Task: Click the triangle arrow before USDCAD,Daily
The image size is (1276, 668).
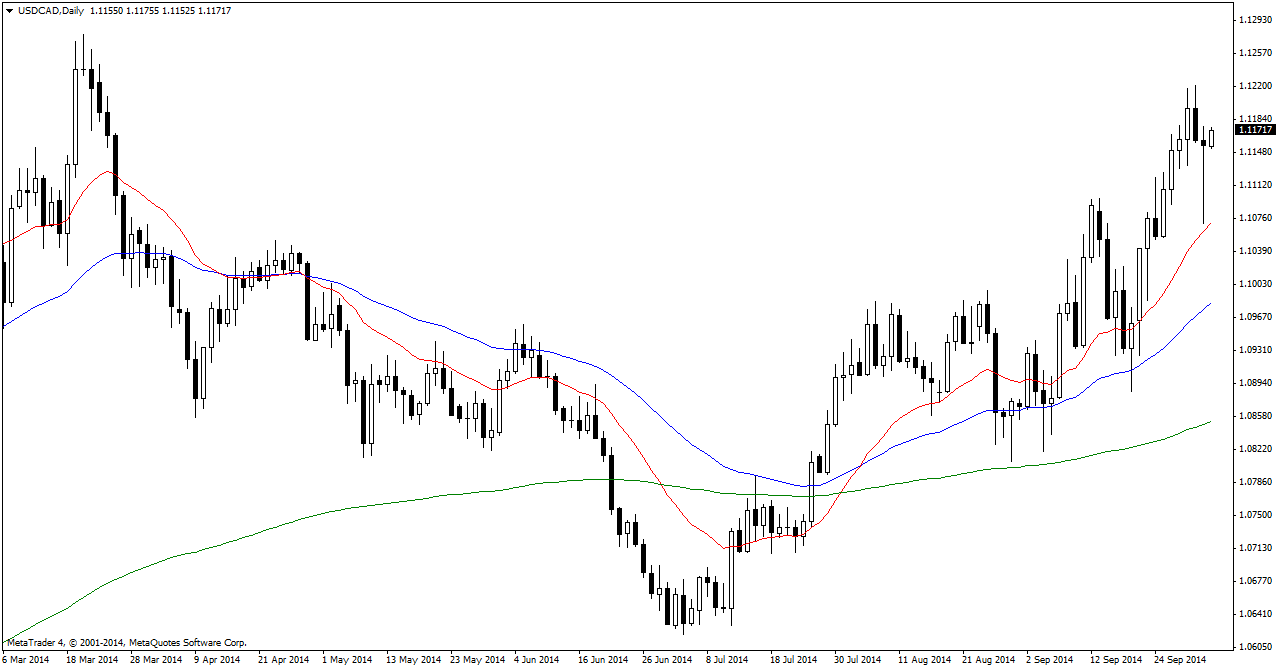Action: (x=10, y=10)
